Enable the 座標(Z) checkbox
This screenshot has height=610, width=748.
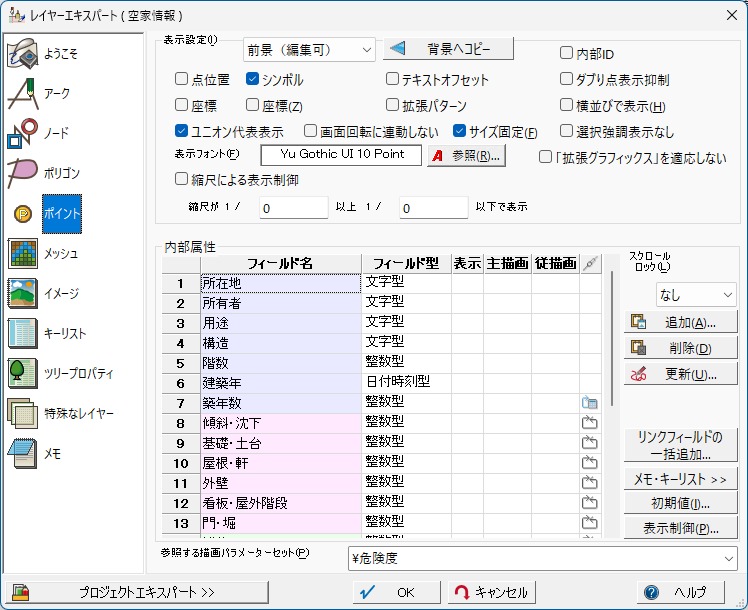click(x=252, y=104)
